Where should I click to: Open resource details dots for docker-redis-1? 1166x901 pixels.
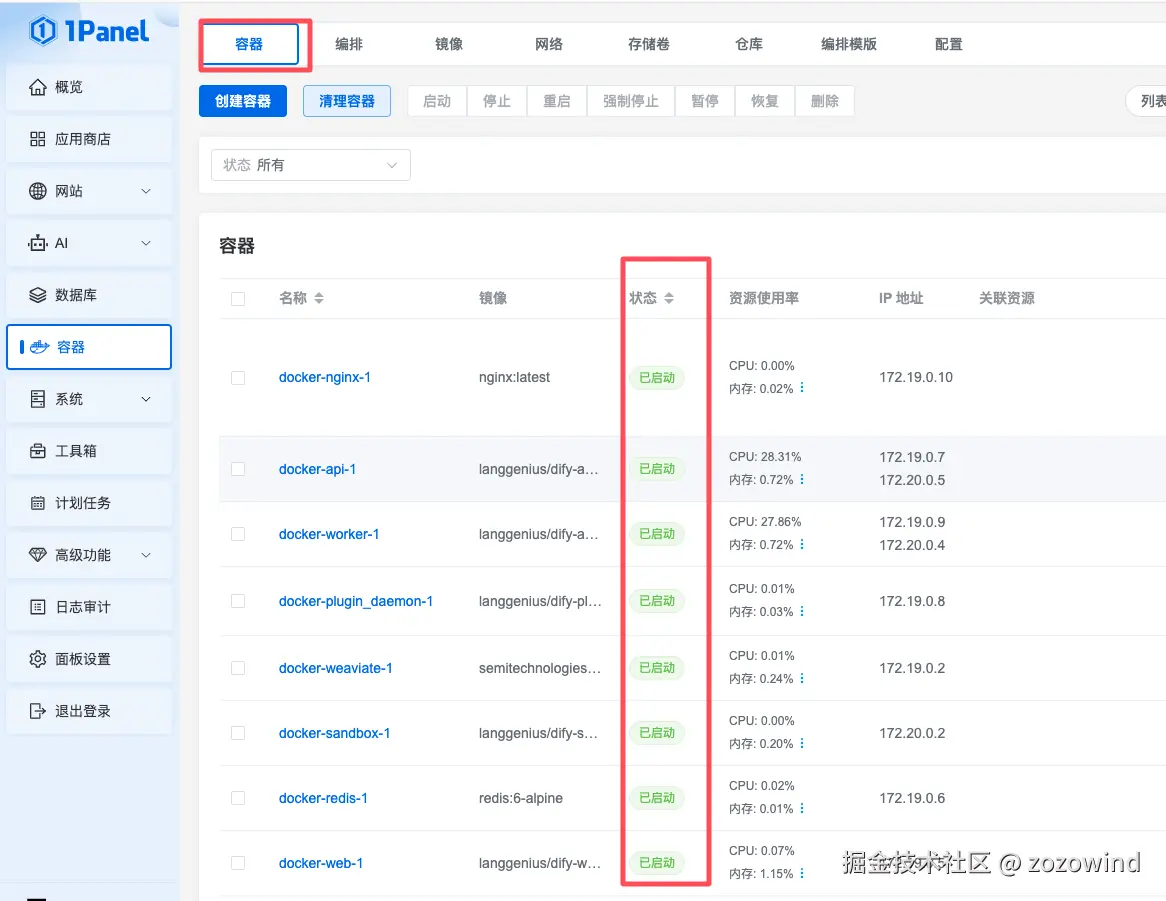pos(802,808)
